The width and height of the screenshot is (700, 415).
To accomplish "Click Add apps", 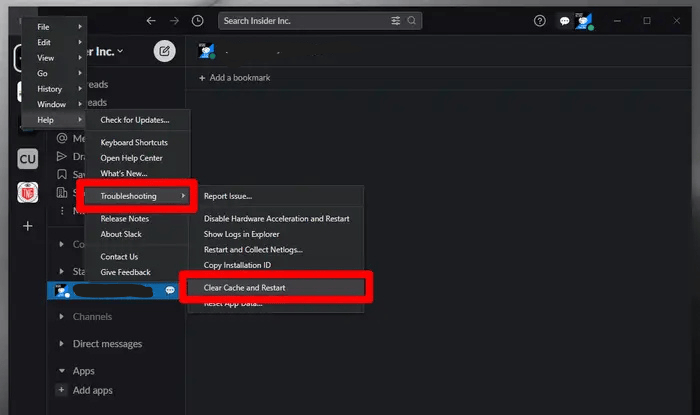I will 92,390.
